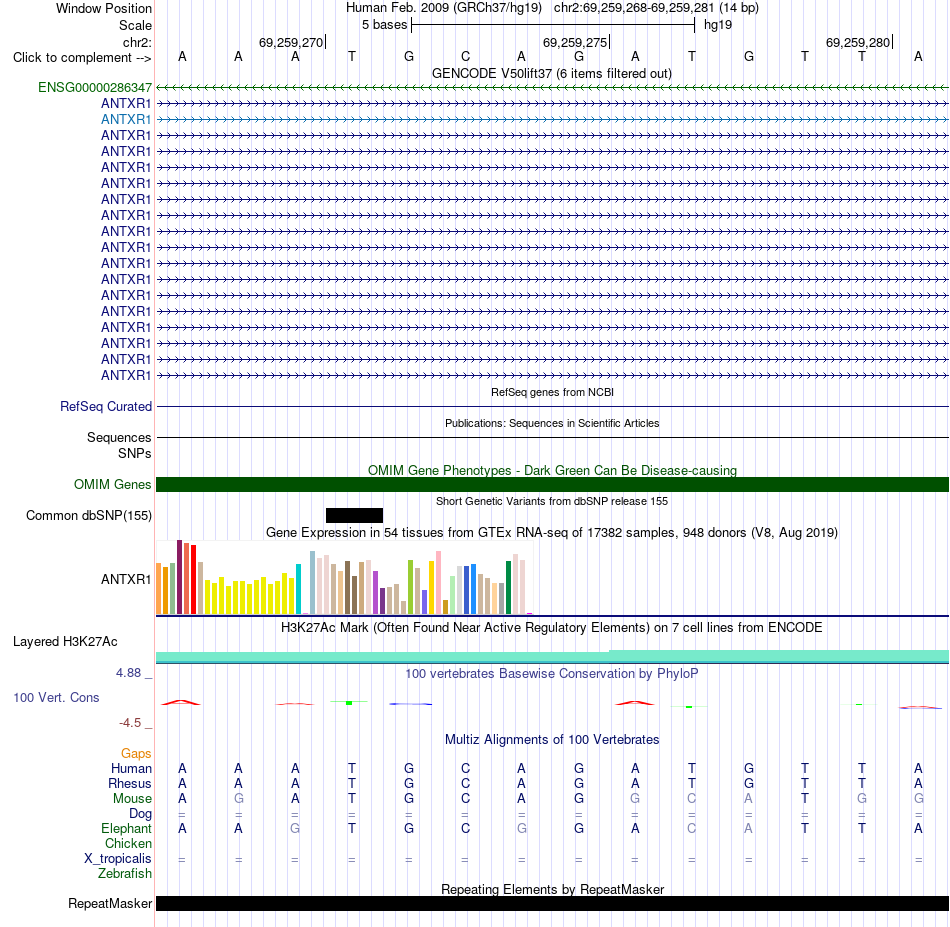Select the 'Human' alignment row label
Image resolution: width=950 pixels, height=927 pixels.
[x=131, y=769]
